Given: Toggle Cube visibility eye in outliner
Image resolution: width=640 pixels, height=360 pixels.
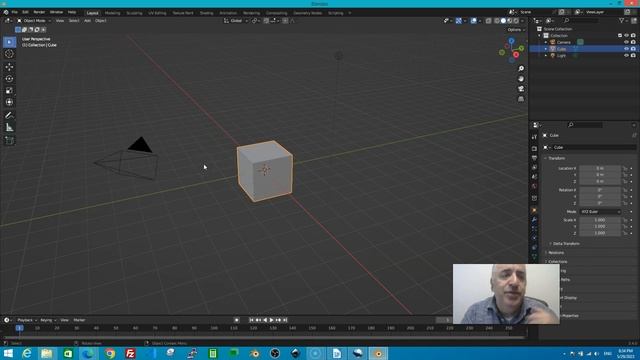Looking at the screenshot, I should click(x=626, y=49).
